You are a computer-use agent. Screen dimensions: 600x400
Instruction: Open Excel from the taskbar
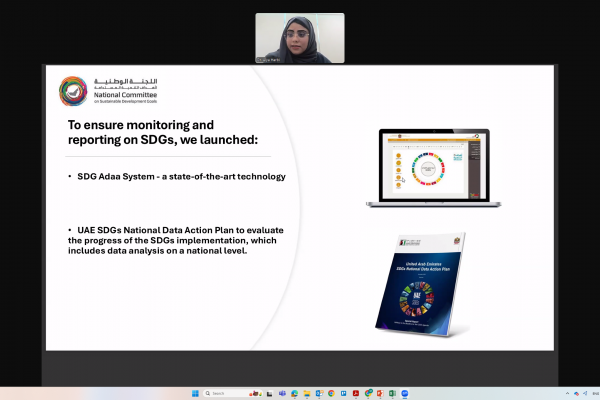(x=392, y=393)
